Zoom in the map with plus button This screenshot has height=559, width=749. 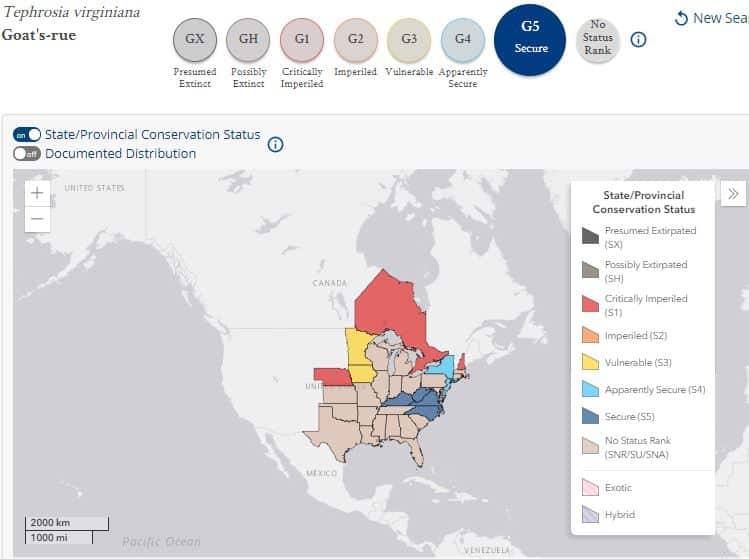[37, 193]
